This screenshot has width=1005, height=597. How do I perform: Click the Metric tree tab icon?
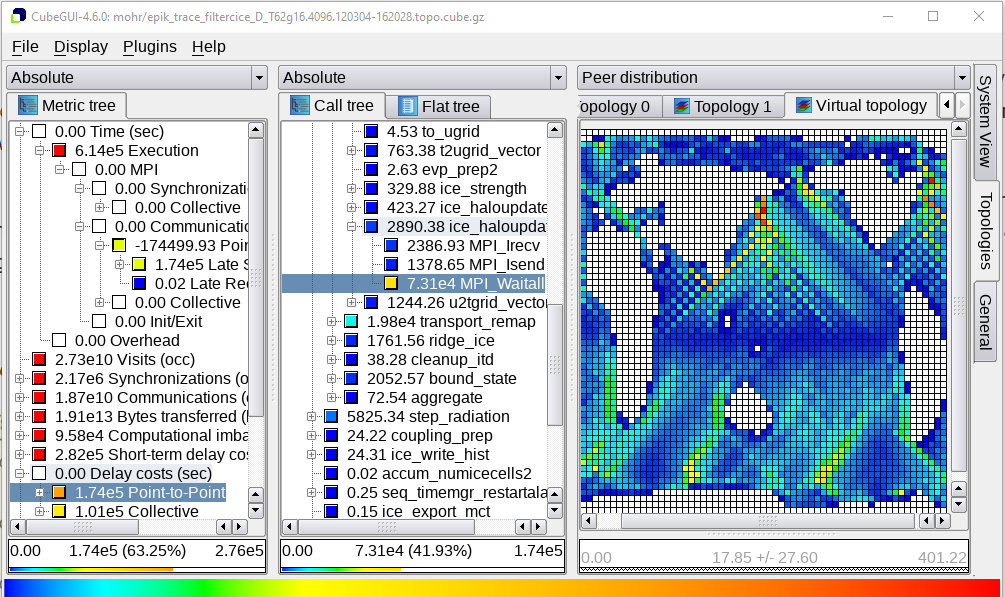[x=27, y=105]
